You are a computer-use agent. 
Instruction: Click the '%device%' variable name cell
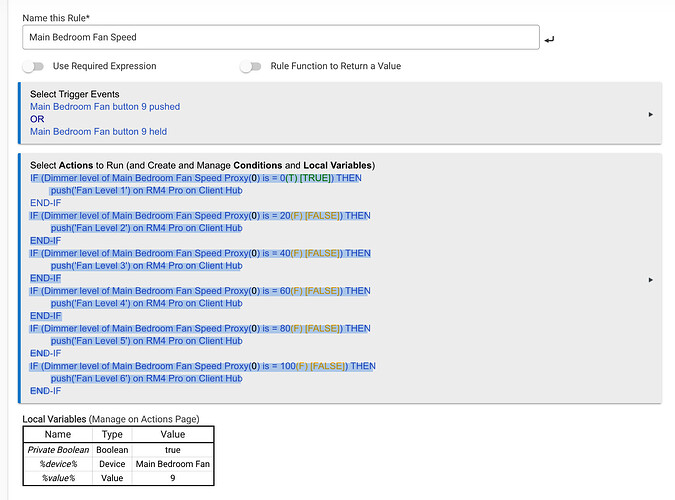(x=58, y=464)
